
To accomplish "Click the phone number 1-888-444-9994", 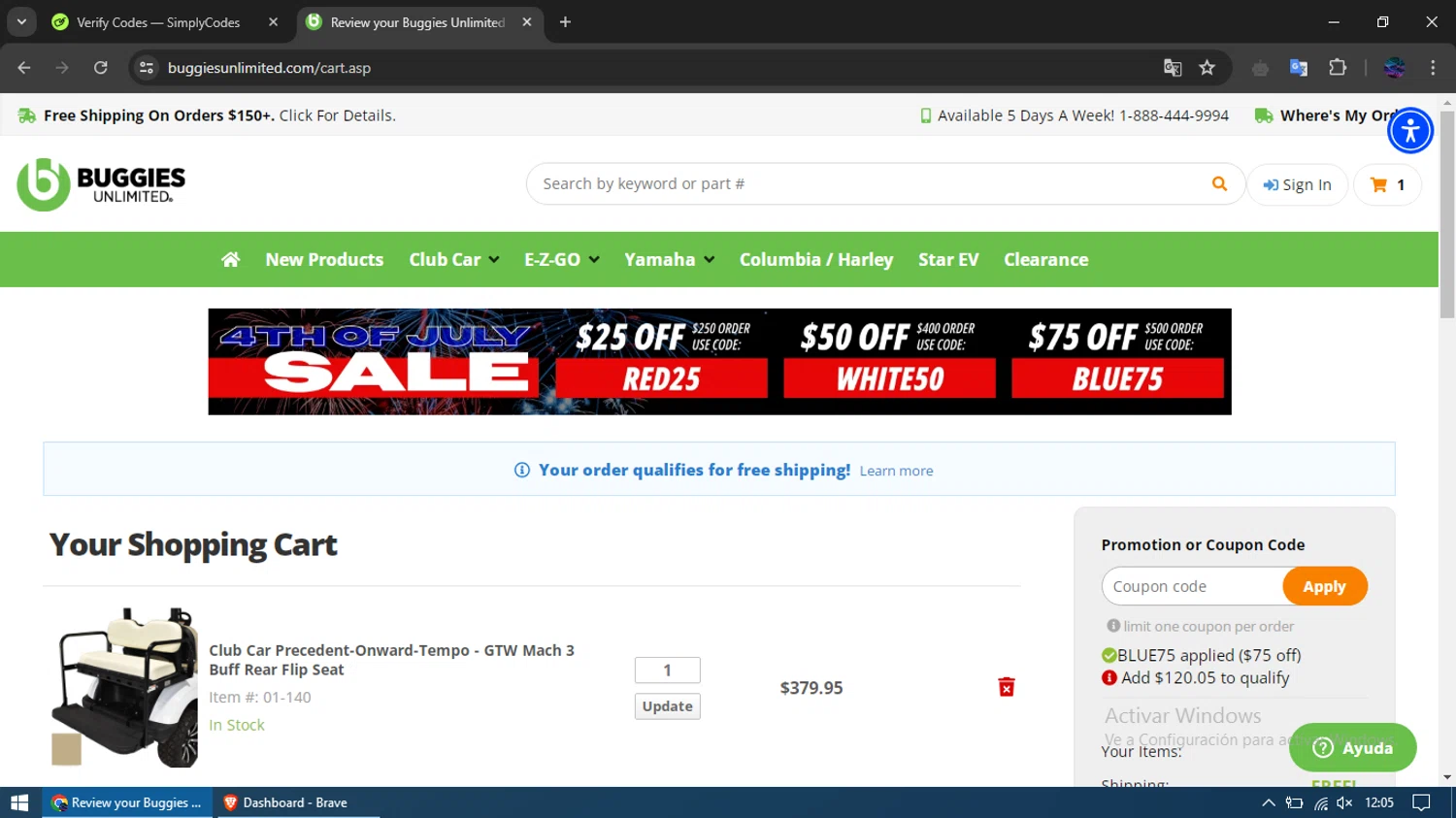I will 1174,115.
